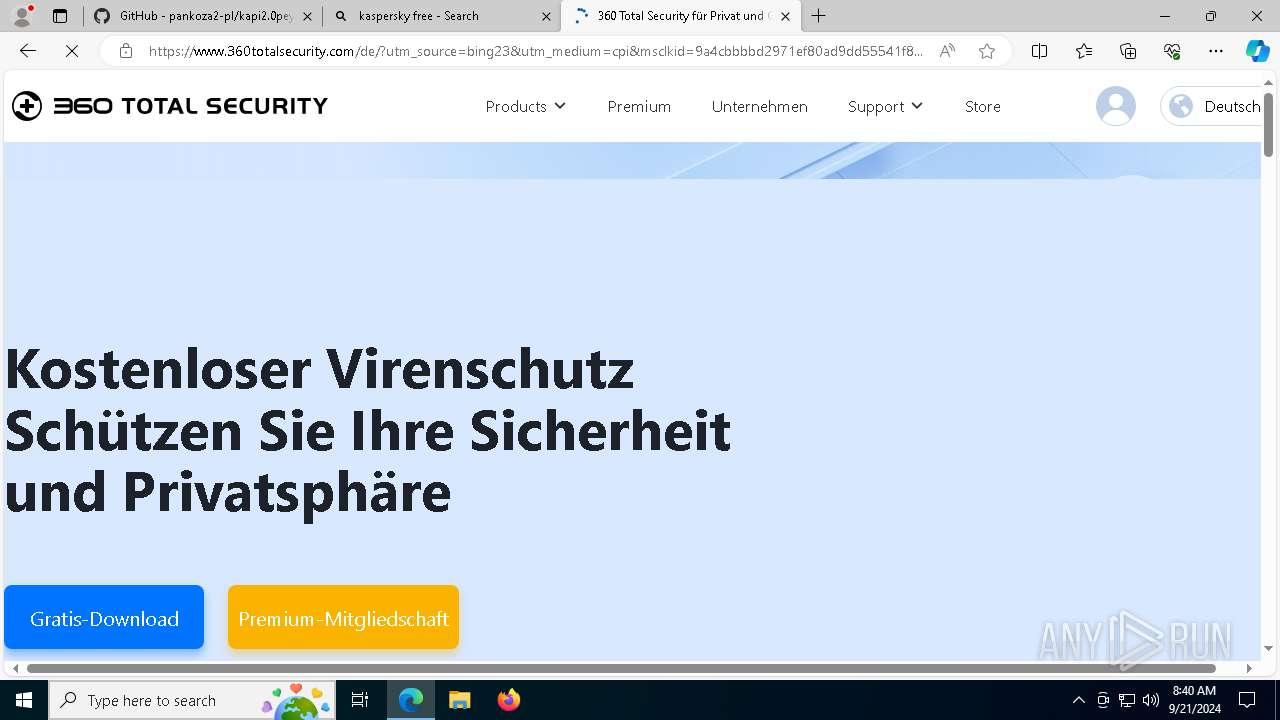Screen dimensions: 1280x720
Task: Open the user account avatar
Action: tap(1116, 106)
